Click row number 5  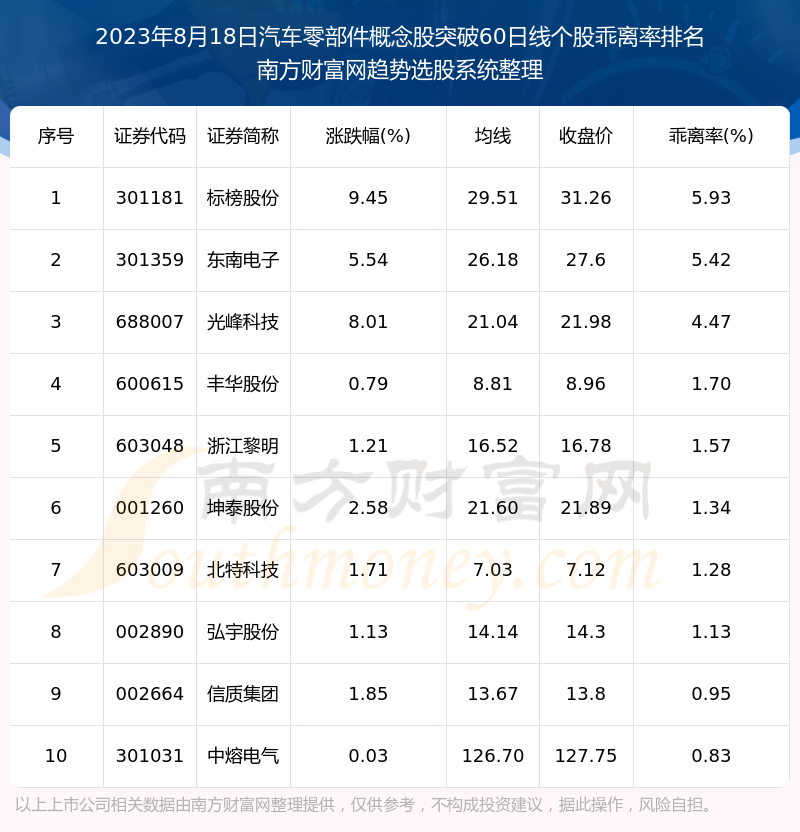point(56,446)
